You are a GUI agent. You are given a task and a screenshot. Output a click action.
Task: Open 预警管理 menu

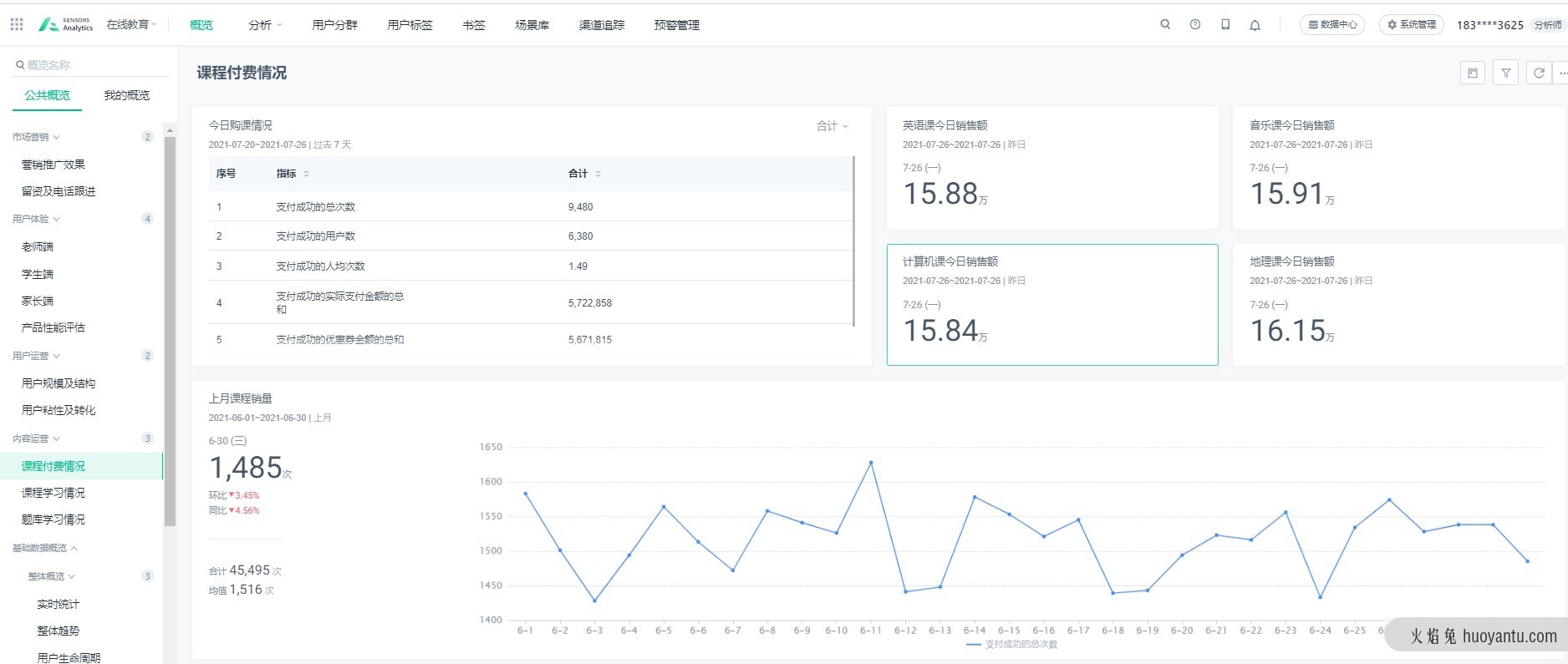(677, 25)
